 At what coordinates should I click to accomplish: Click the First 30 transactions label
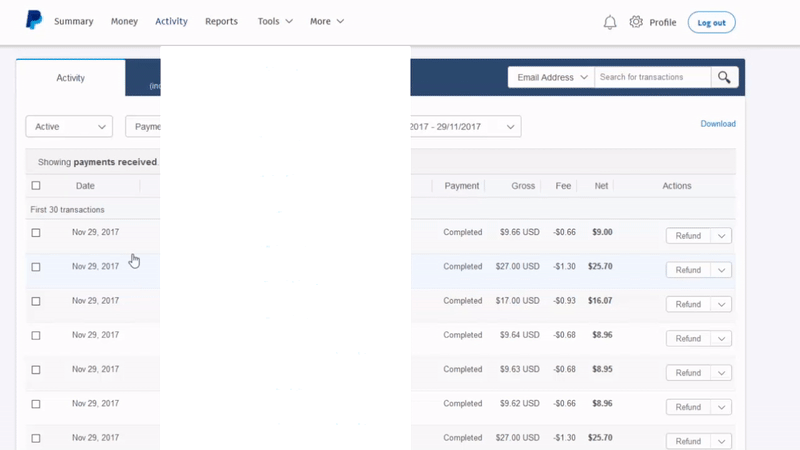pos(67,210)
